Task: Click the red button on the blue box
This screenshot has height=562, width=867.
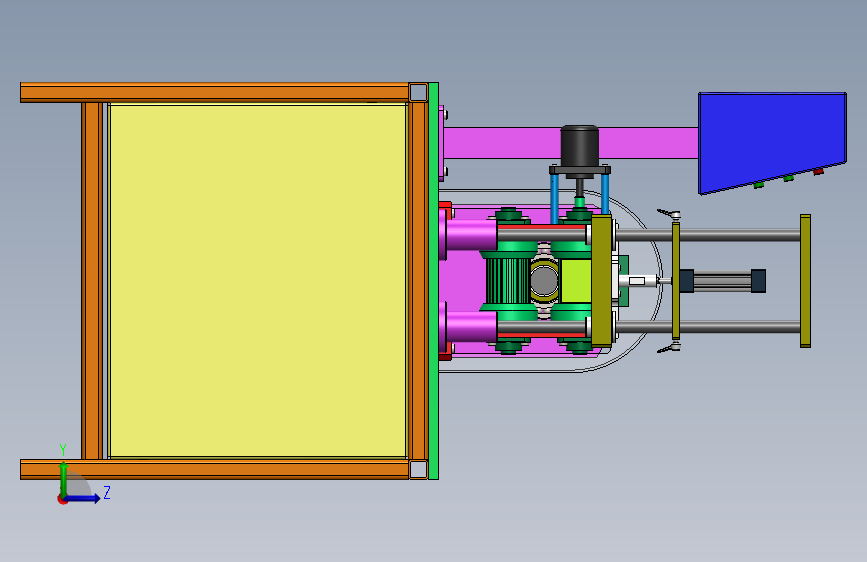Action: [818, 172]
